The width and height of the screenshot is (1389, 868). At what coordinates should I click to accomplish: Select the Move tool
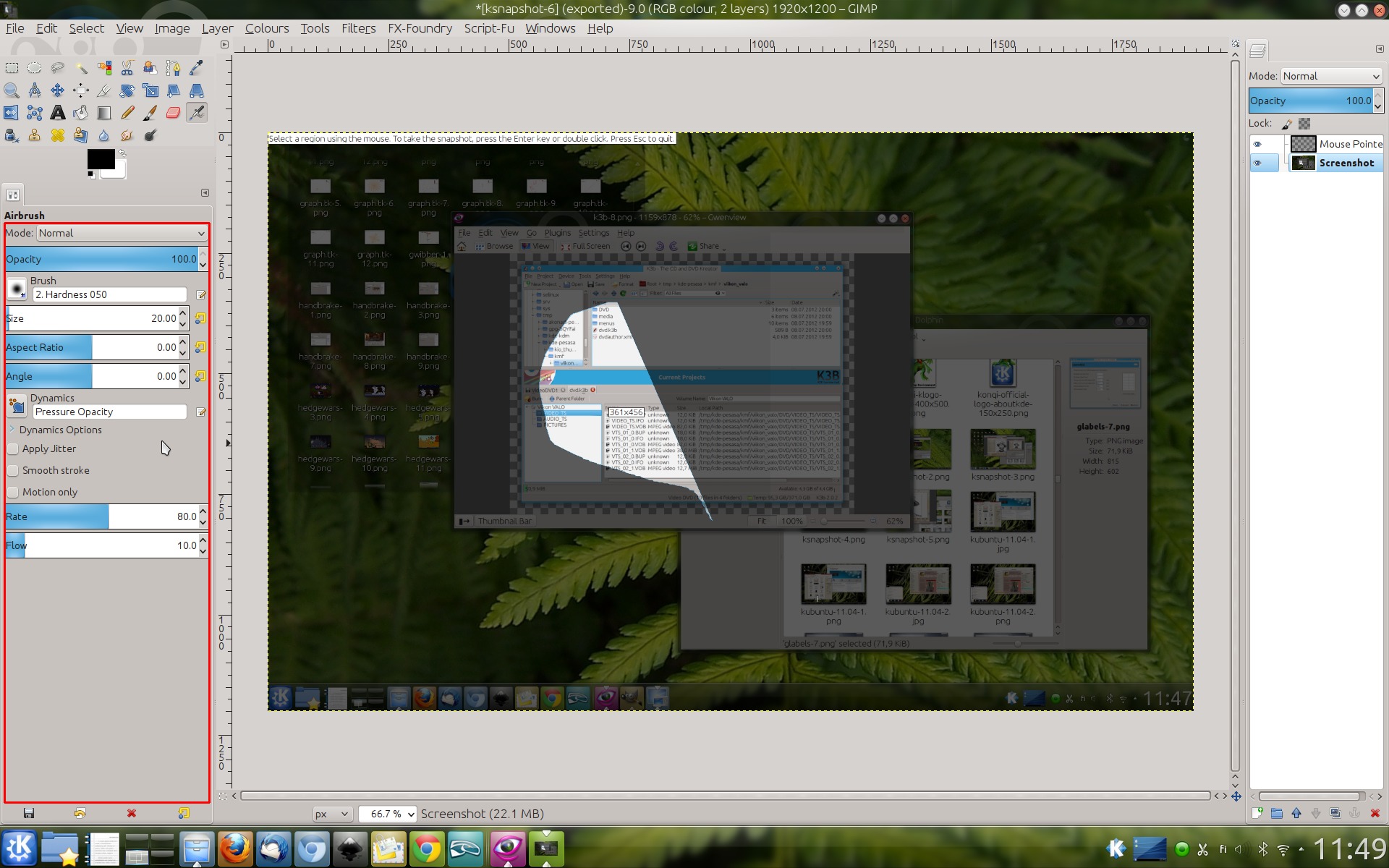point(58,90)
